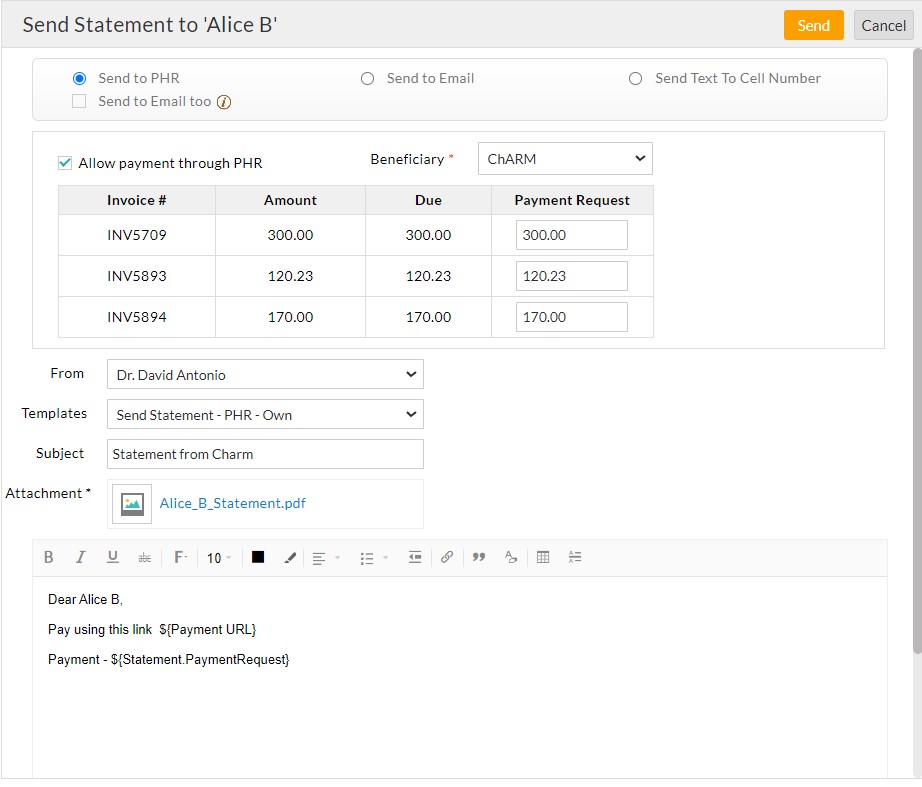
Task: Insert a blockquote in the message
Action: 478,558
